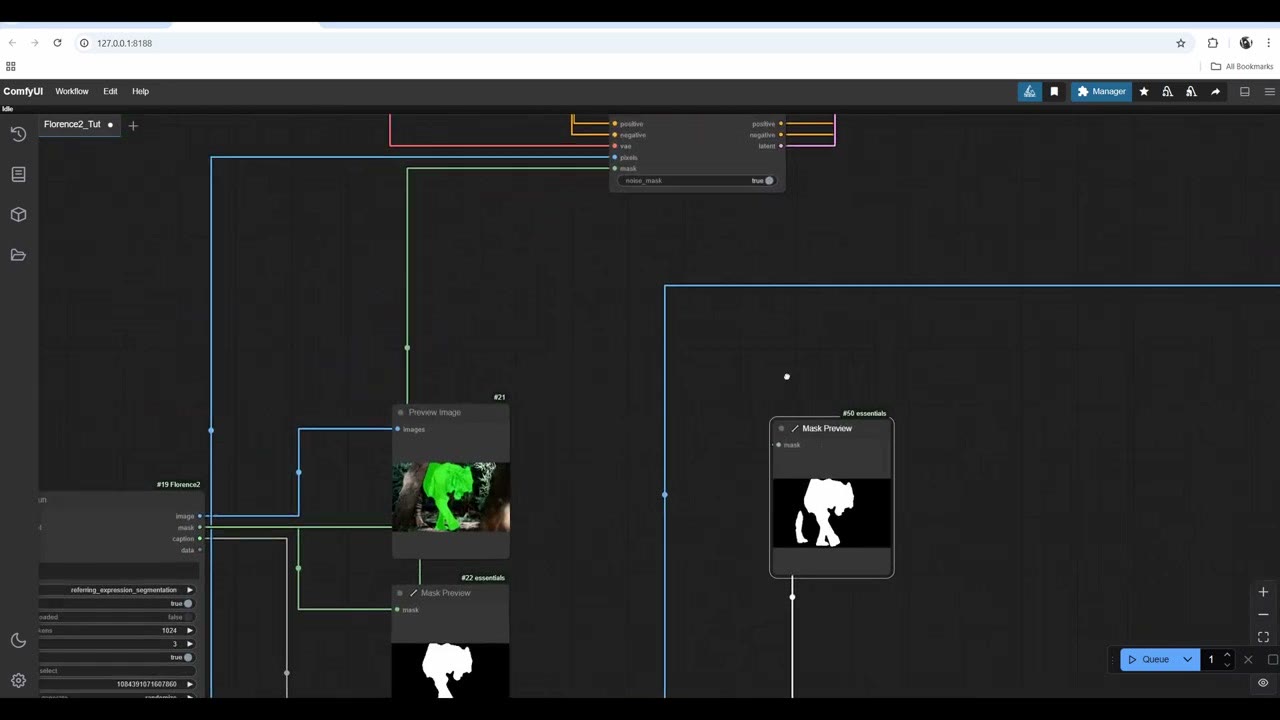The image size is (1280, 720).
Task: Cancel the current run with X icon
Action: tap(1248, 659)
